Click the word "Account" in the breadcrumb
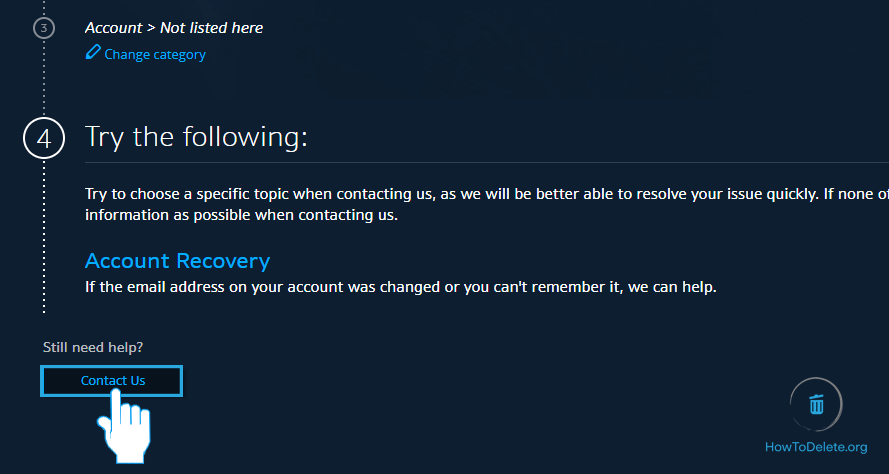Screen dimensions: 889x474 coord(113,28)
